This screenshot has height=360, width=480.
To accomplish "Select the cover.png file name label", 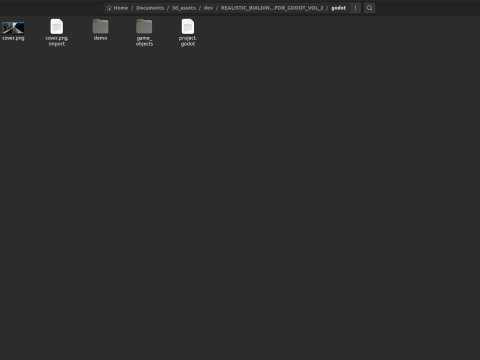I will (13, 38).
